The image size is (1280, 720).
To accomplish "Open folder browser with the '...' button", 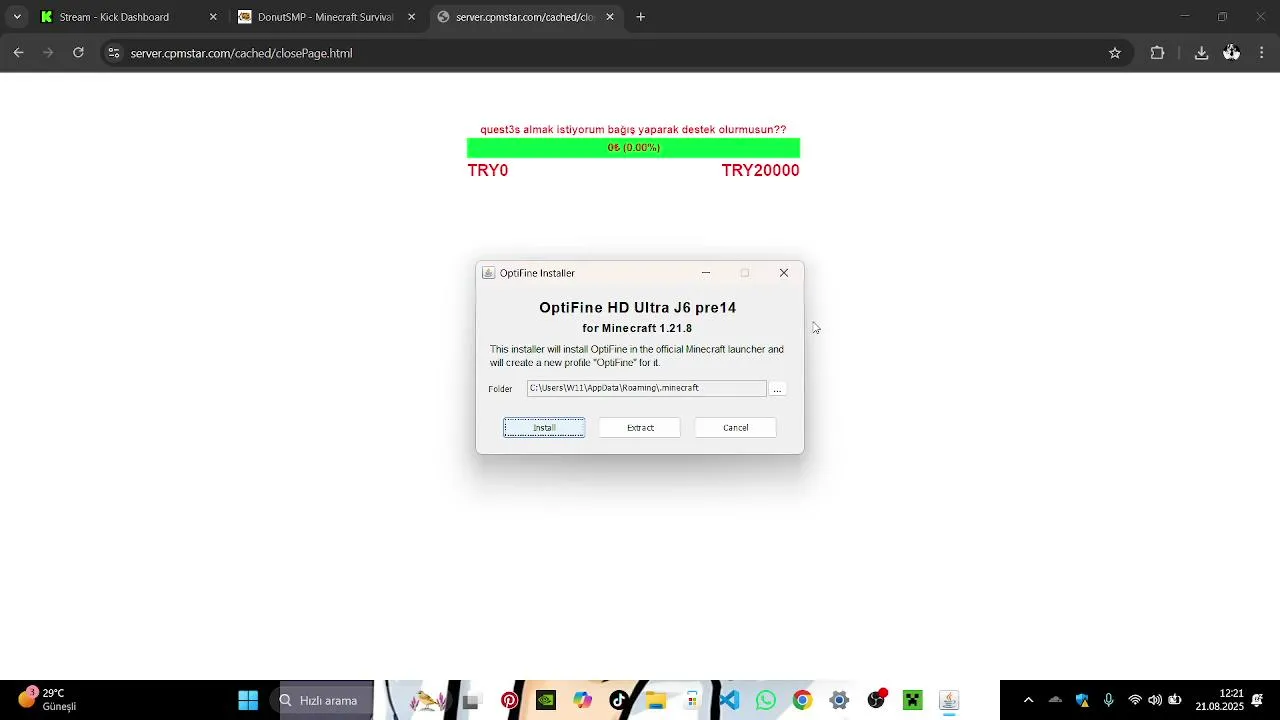I will click(x=777, y=389).
